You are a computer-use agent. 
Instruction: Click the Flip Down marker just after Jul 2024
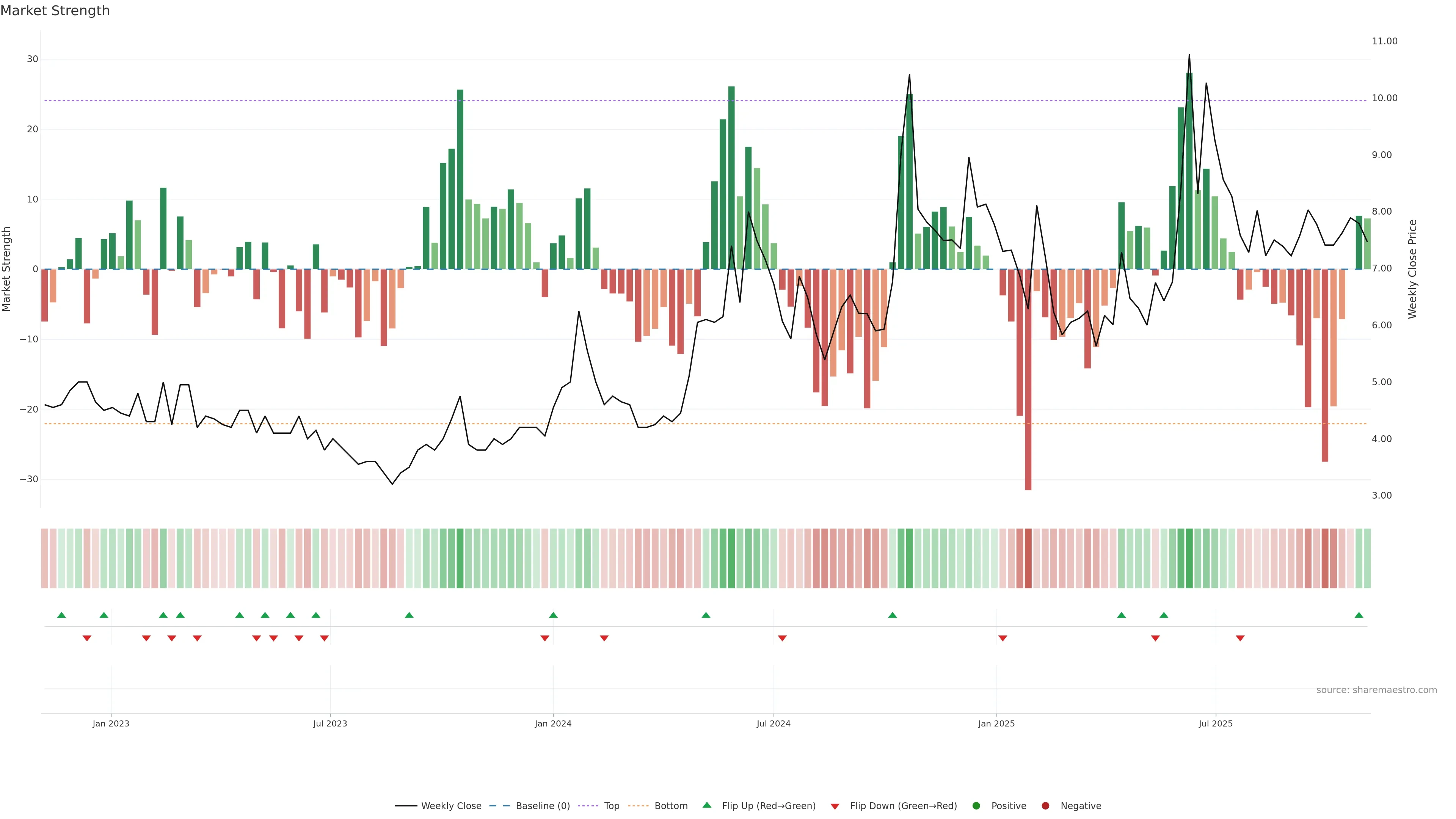point(782,638)
